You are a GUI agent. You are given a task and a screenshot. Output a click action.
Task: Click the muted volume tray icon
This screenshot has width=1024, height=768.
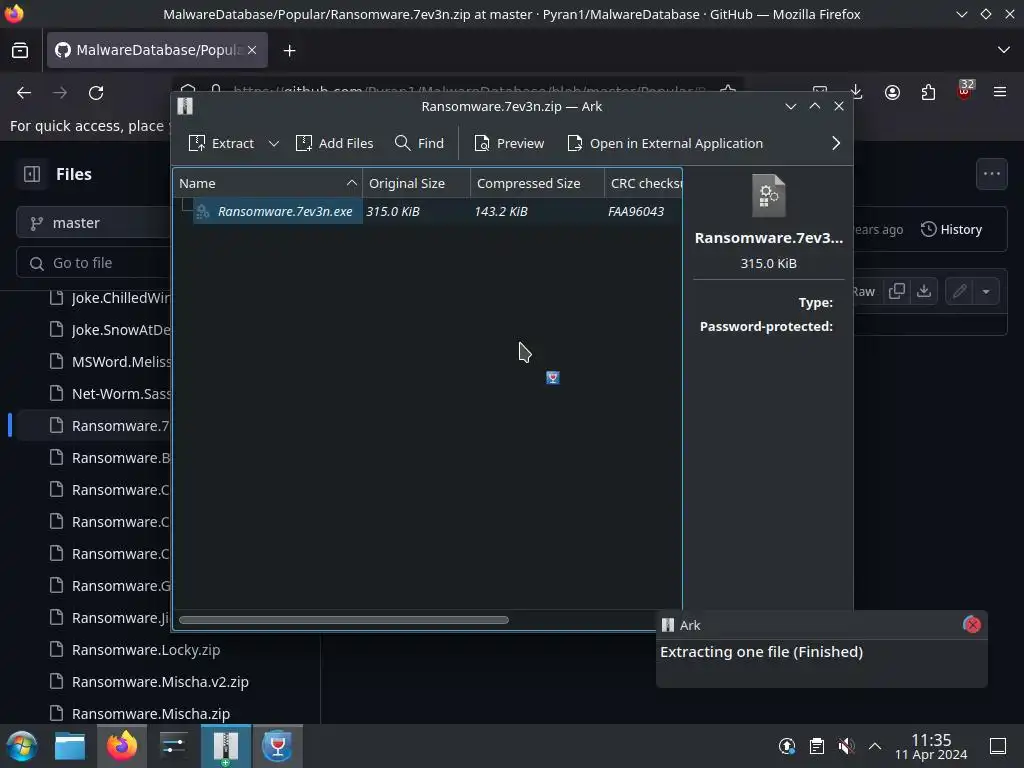coord(846,746)
